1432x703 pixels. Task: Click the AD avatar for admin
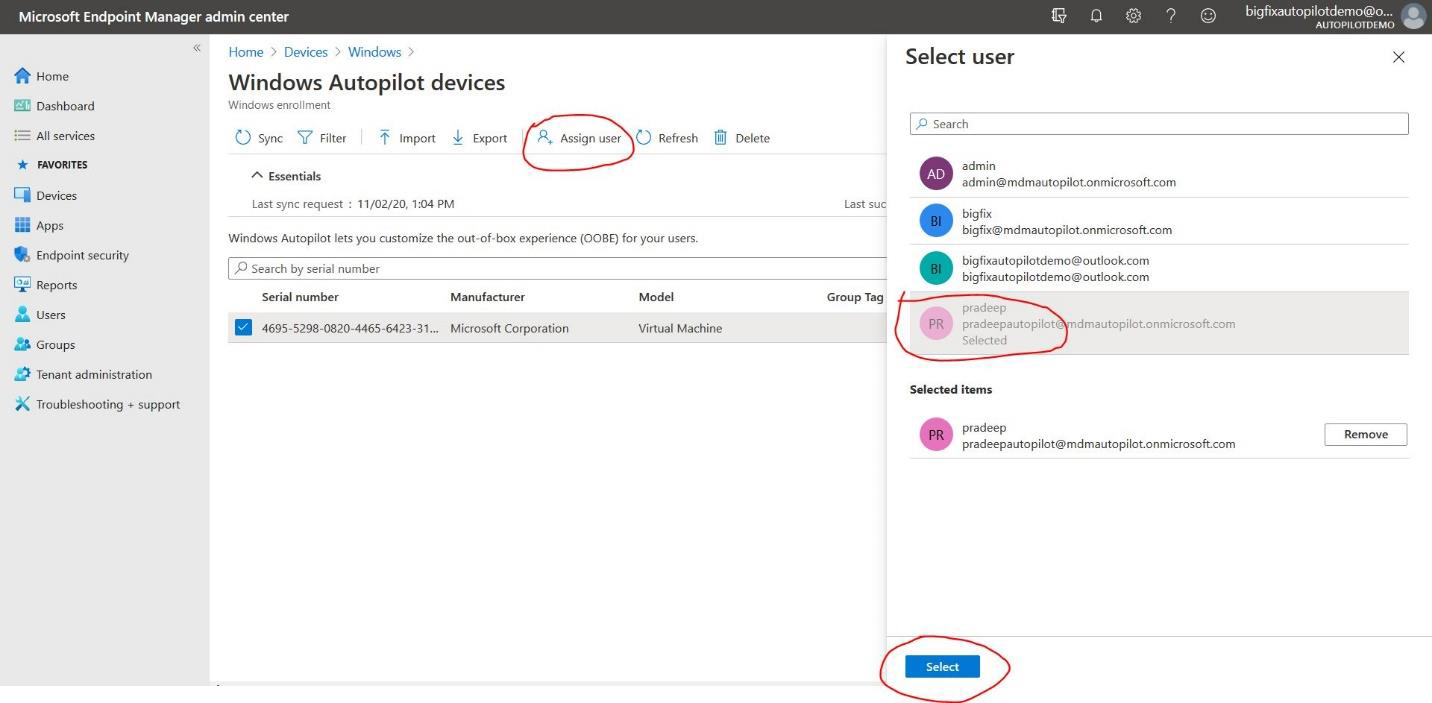point(936,174)
